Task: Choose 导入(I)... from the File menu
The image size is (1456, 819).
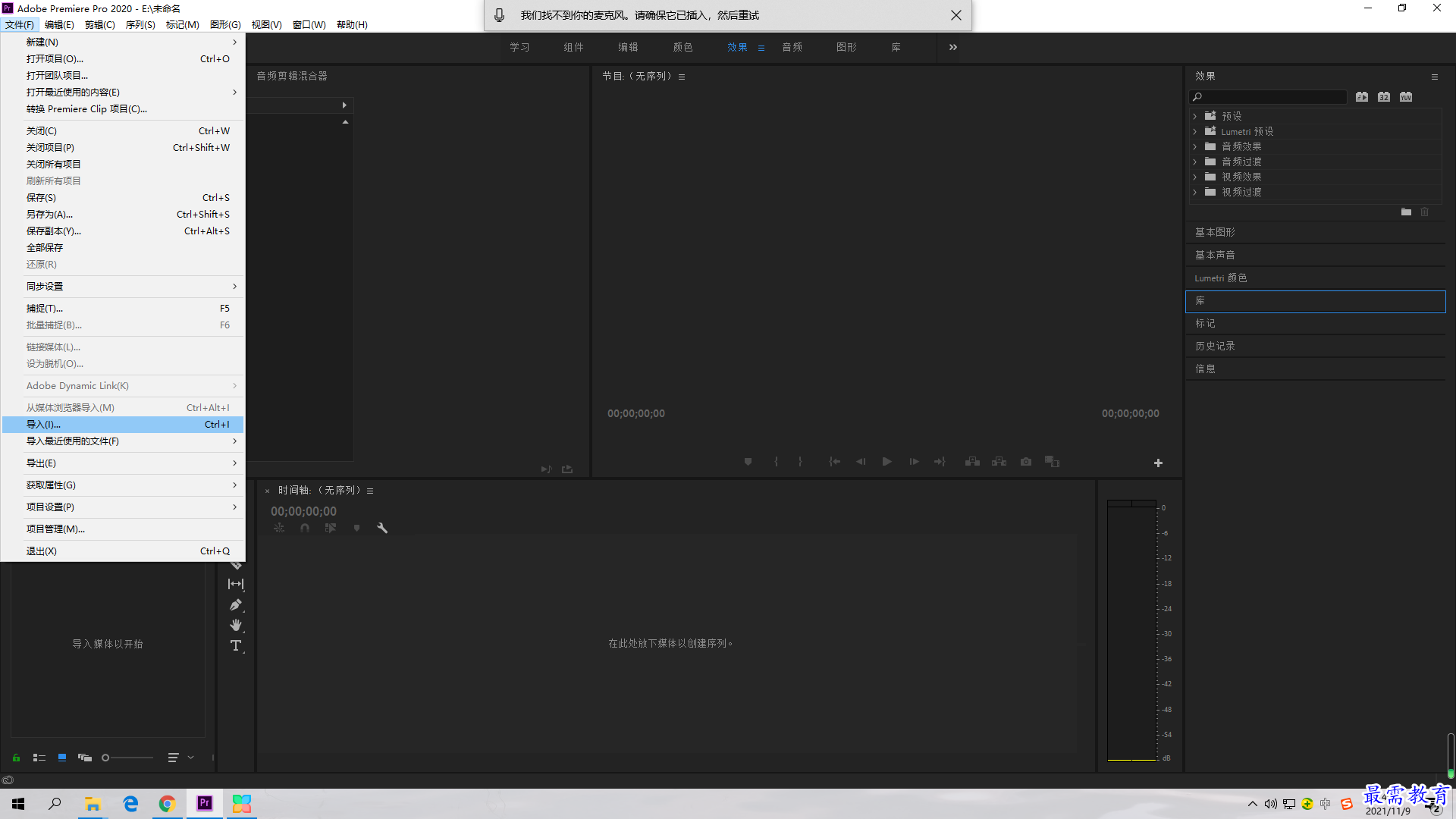Action: [123, 425]
